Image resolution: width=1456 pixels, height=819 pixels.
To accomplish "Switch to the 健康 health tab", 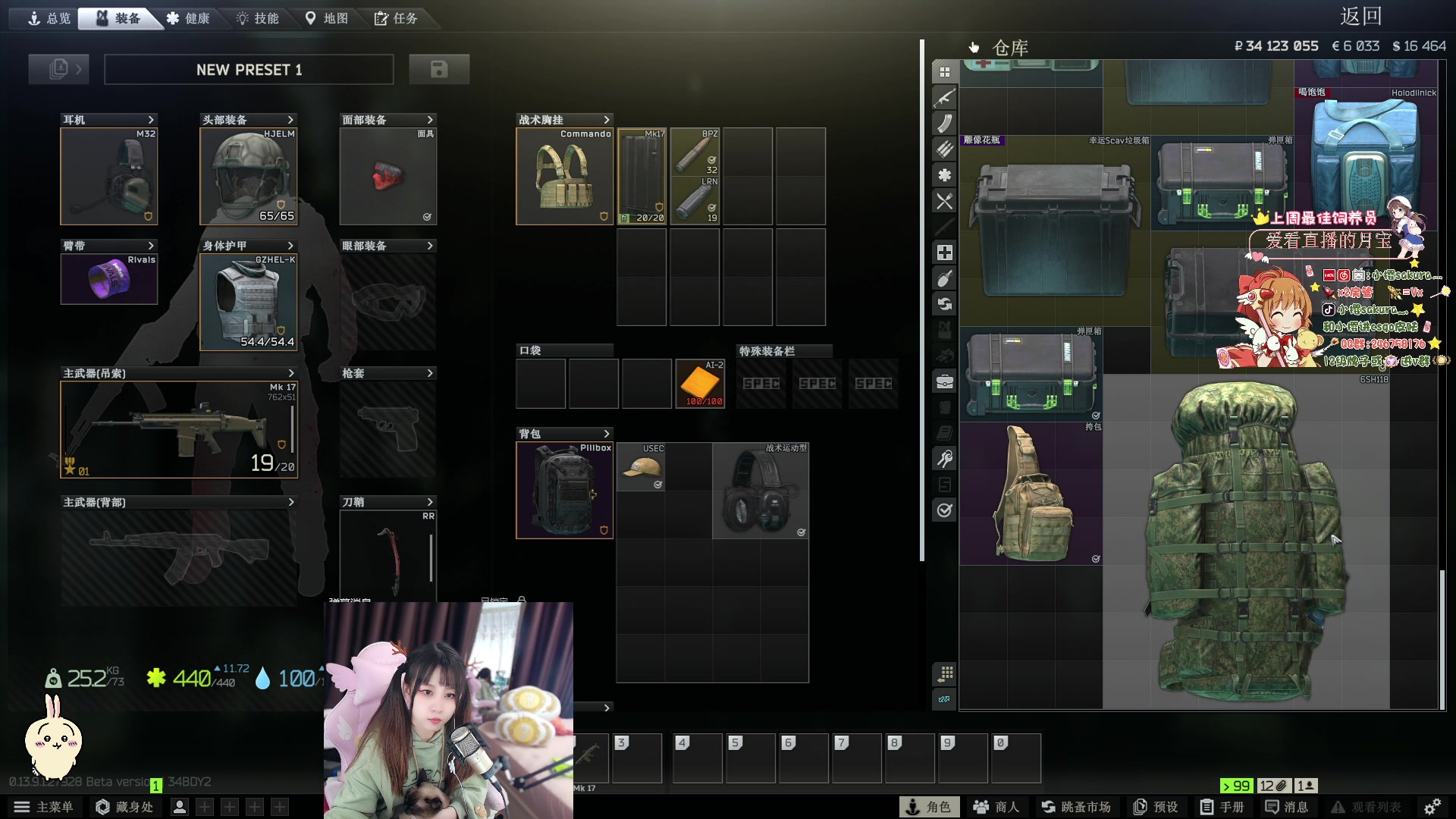I will tap(188, 18).
